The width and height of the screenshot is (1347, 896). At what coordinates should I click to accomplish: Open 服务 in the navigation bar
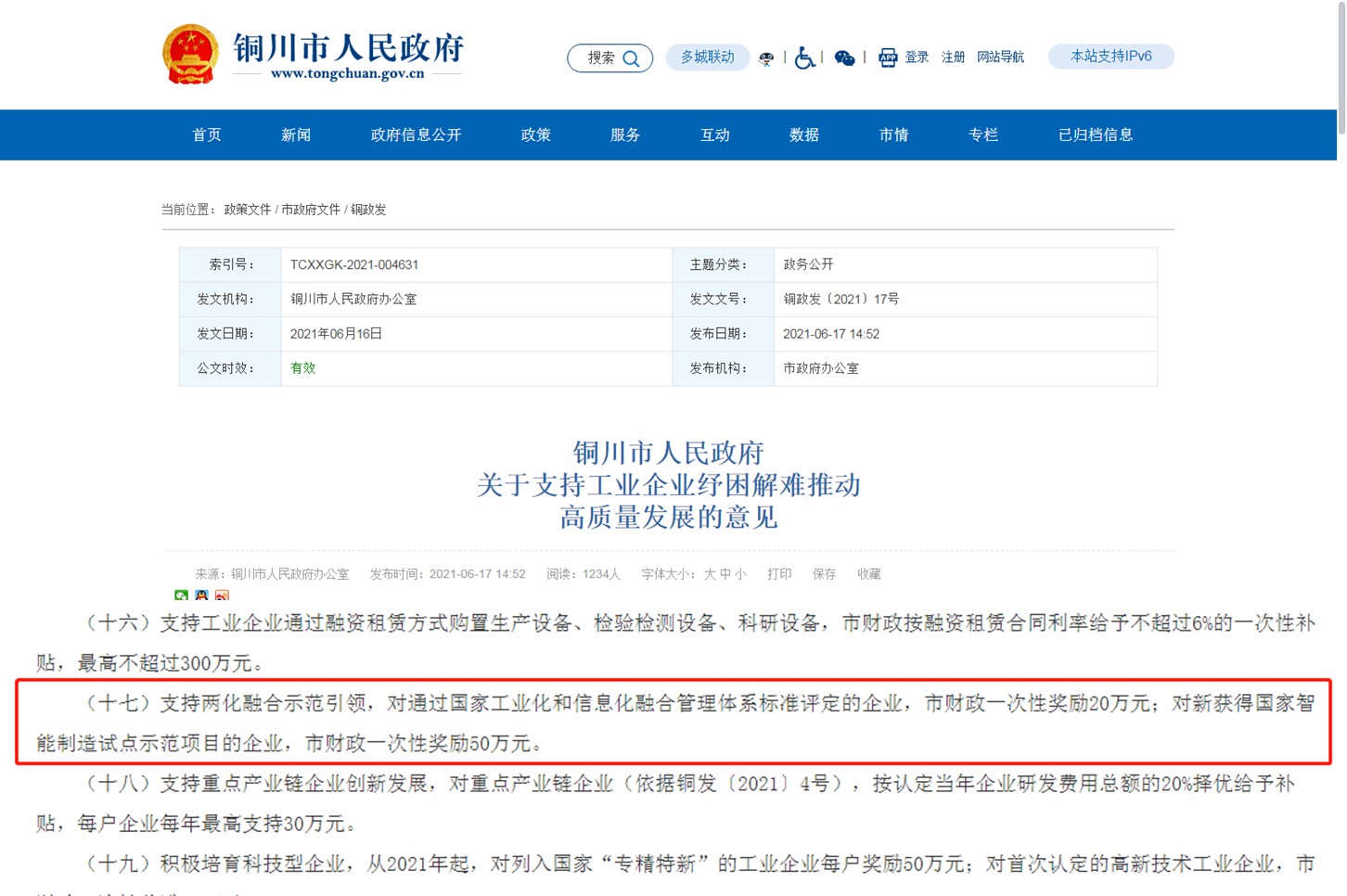[x=625, y=135]
